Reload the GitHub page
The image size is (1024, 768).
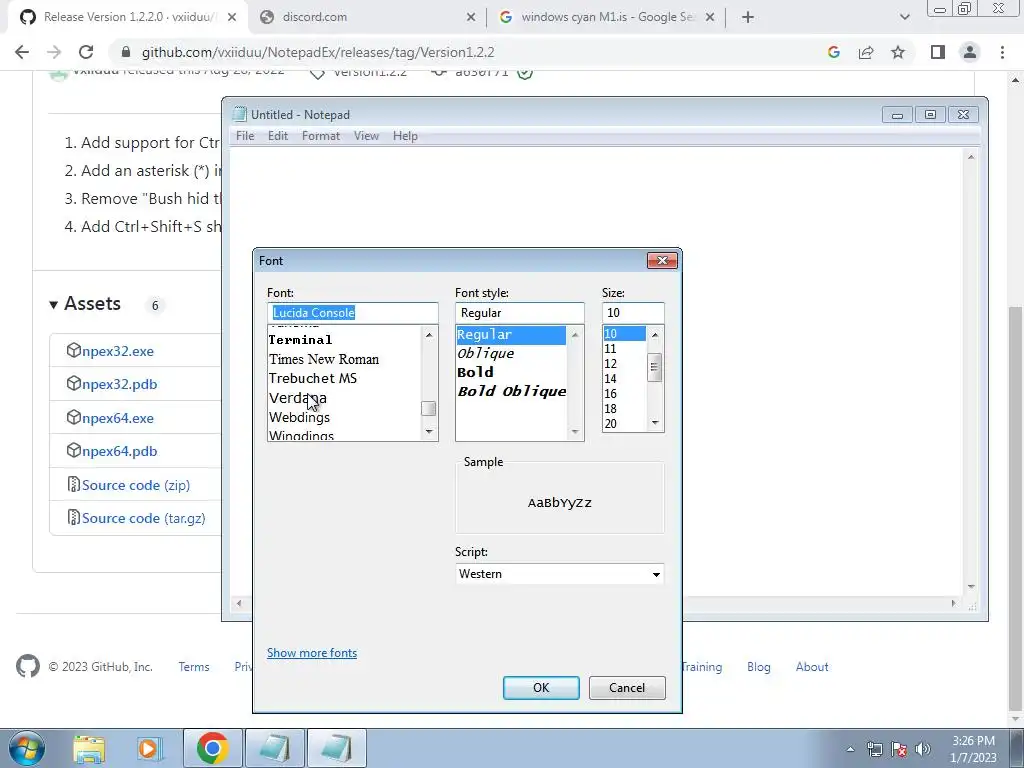coord(86,52)
